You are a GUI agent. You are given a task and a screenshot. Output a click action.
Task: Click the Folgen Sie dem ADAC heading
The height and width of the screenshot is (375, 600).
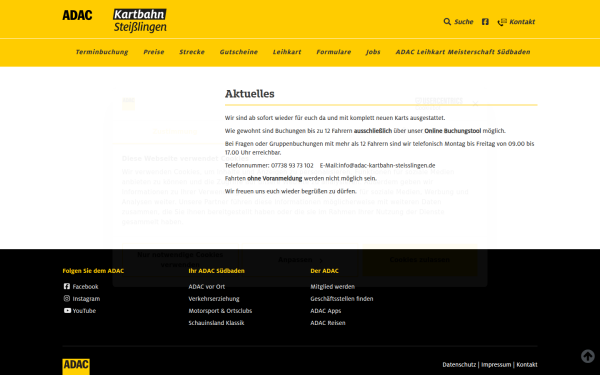93,271
